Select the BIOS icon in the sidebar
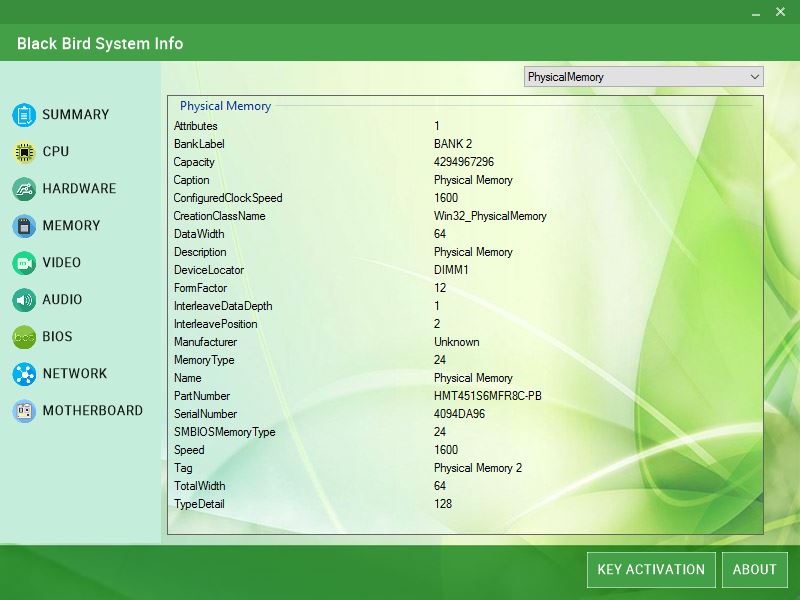Image resolution: width=800 pixels, height=600 pixels. [25, 337]
